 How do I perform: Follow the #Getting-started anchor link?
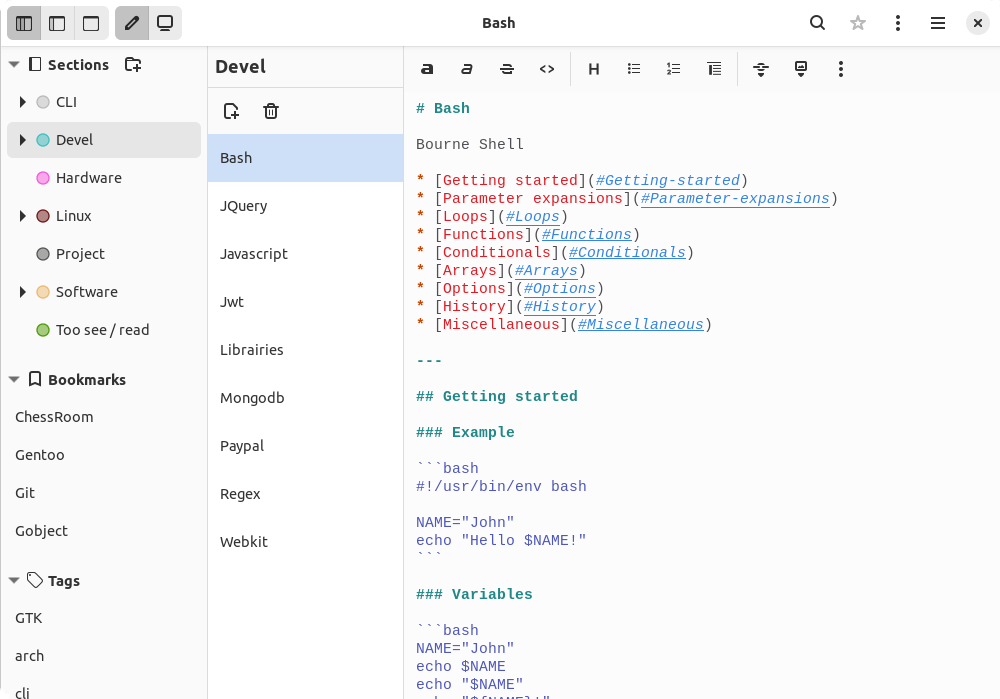pos(668,180)
